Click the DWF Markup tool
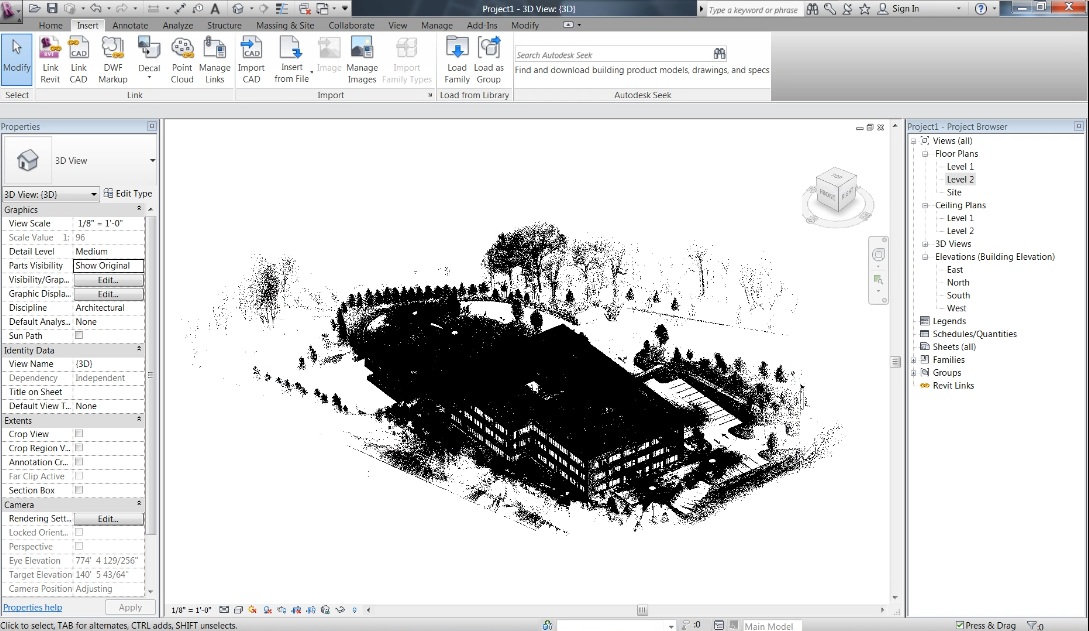 point(111,55)
